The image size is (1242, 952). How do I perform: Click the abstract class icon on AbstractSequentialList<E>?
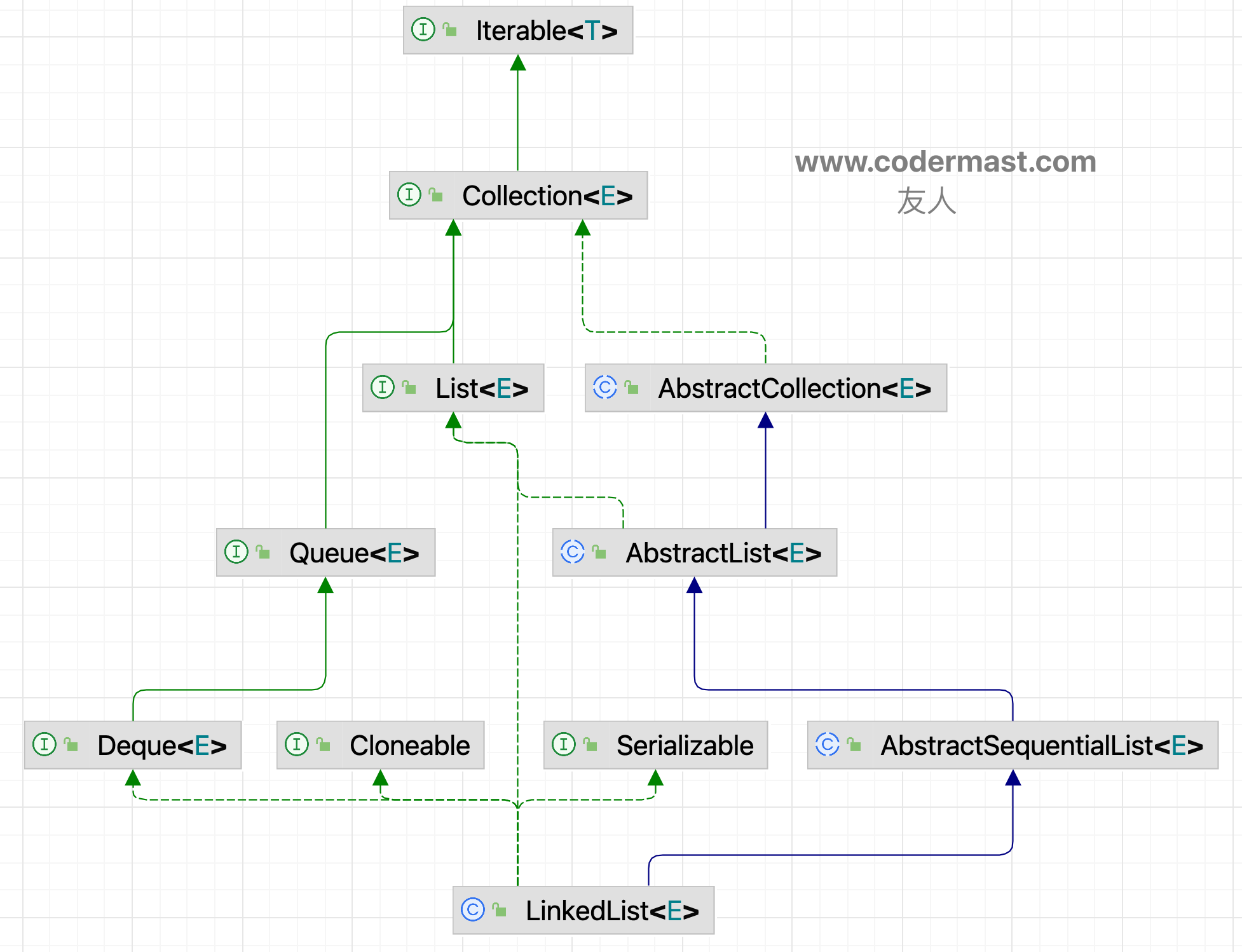click(x=827, y=744)
